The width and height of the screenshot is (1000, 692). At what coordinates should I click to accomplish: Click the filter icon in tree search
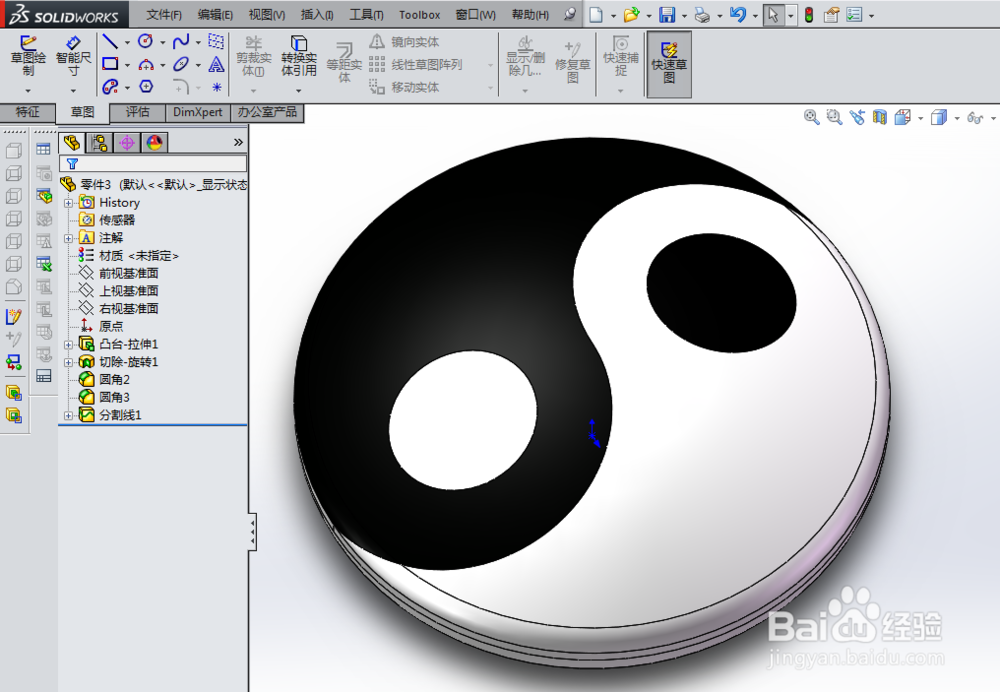[x=72, y=164]
